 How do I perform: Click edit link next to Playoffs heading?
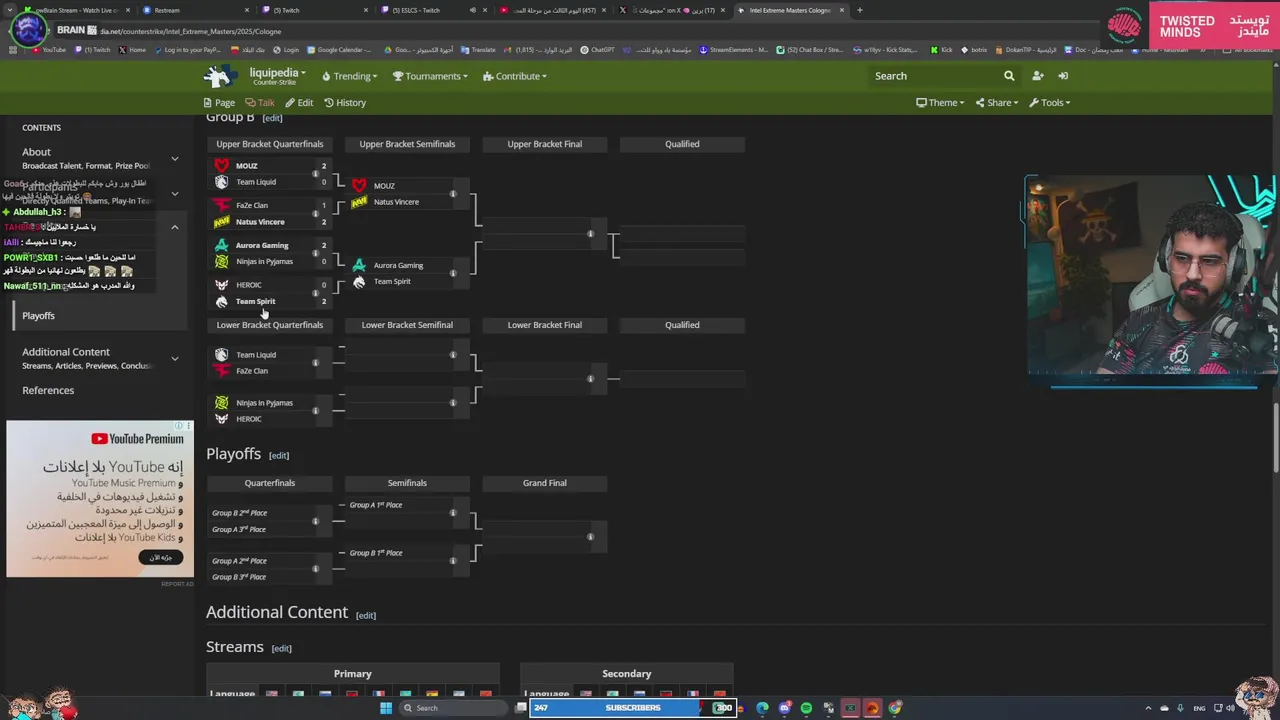279,456
